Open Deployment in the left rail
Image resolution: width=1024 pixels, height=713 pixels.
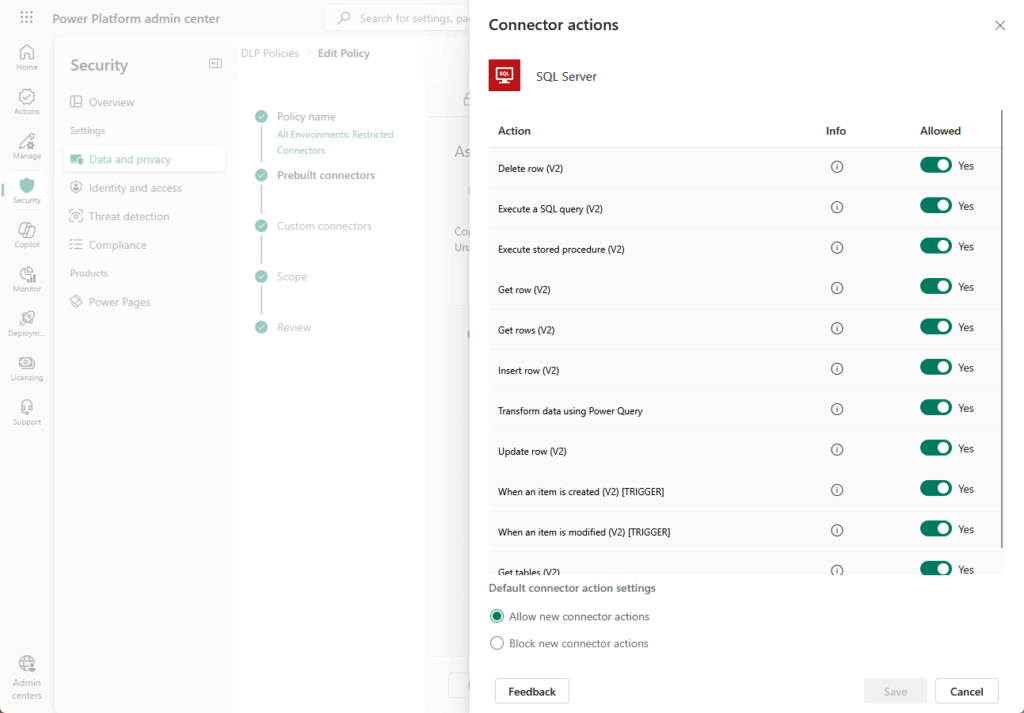tap(27, 324)
